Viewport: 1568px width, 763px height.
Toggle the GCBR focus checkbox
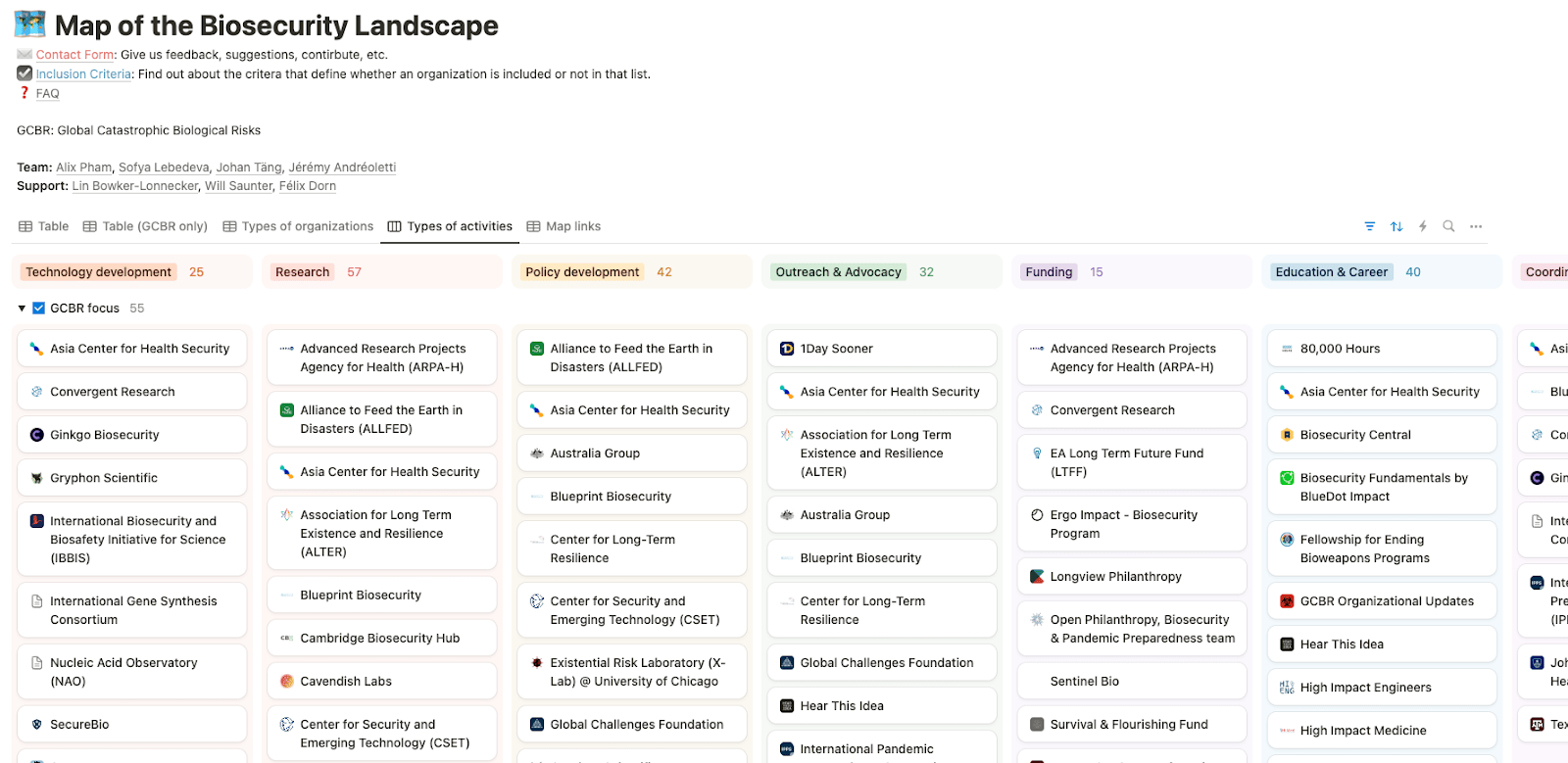tap(39, 309)
